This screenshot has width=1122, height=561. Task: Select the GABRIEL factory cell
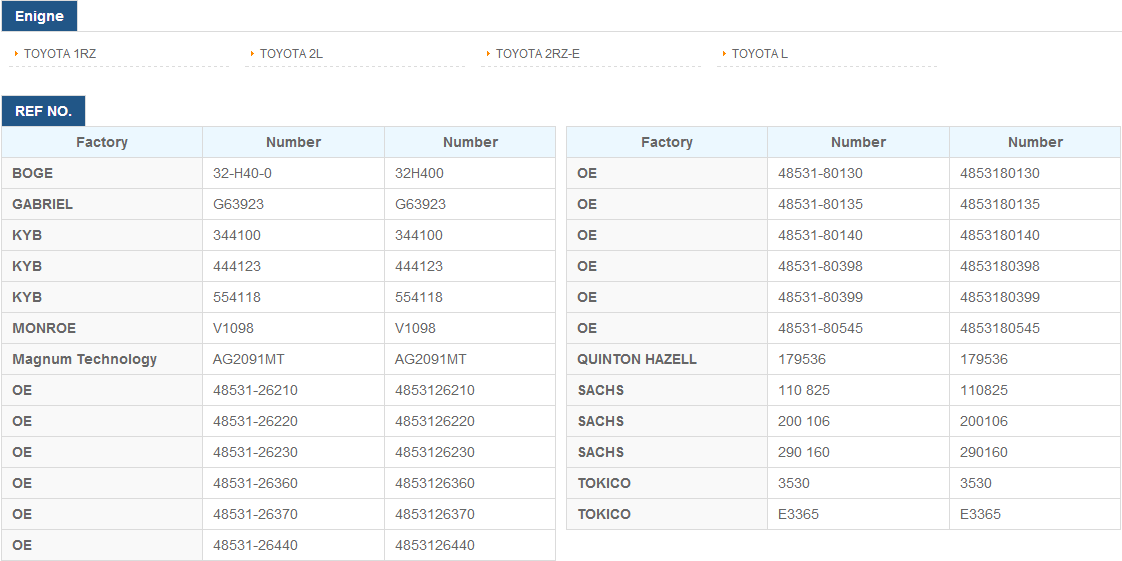tap(102, 205)
